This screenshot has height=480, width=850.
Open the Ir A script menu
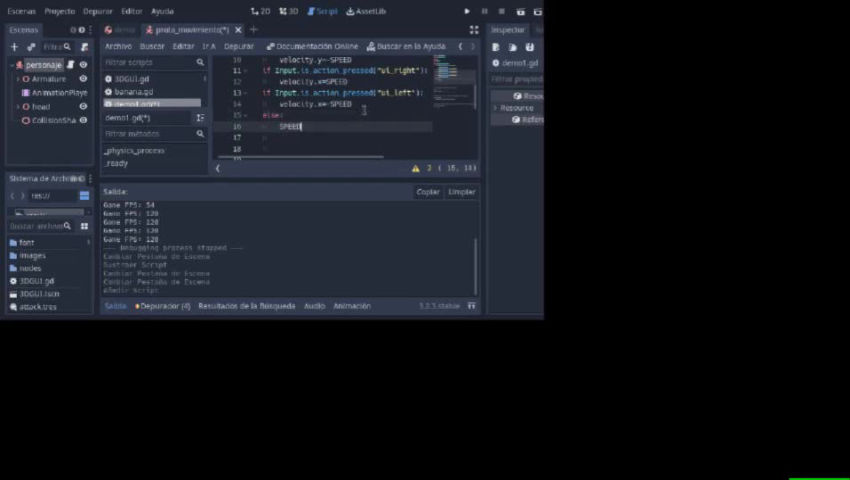[x=209, y=47]
